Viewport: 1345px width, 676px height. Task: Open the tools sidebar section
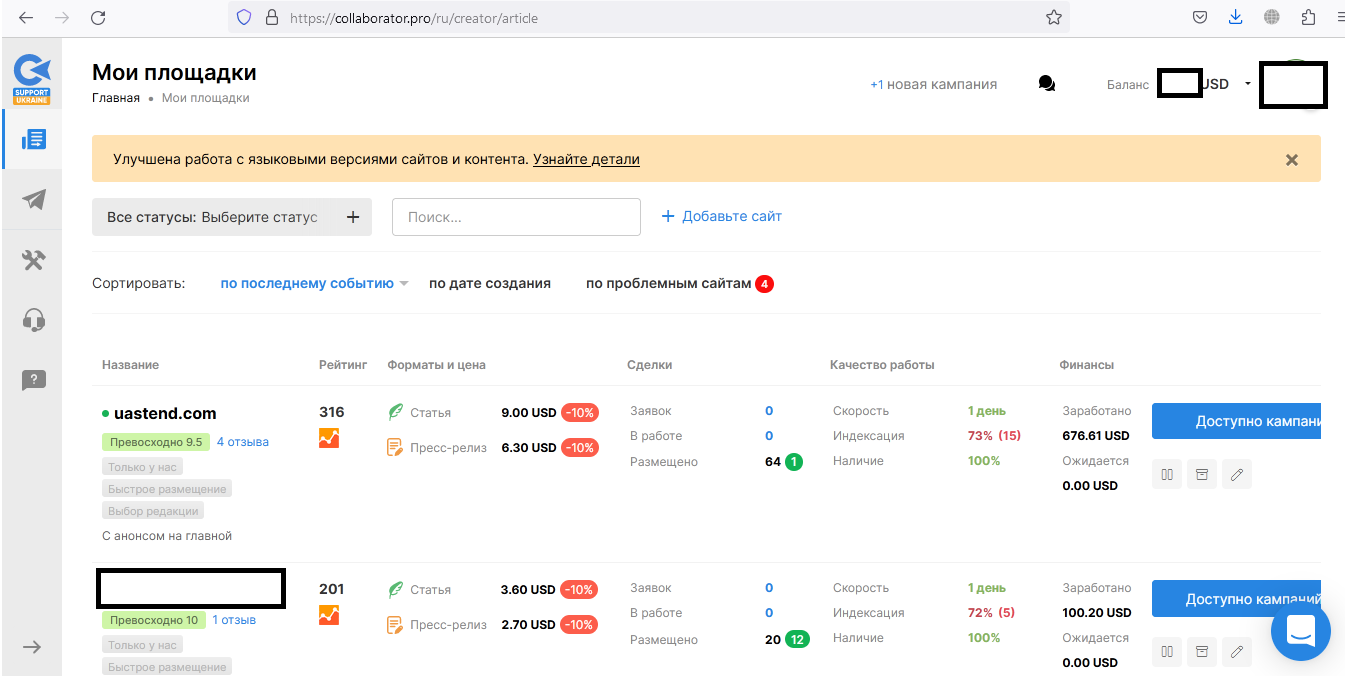click(x=33, y=260)
